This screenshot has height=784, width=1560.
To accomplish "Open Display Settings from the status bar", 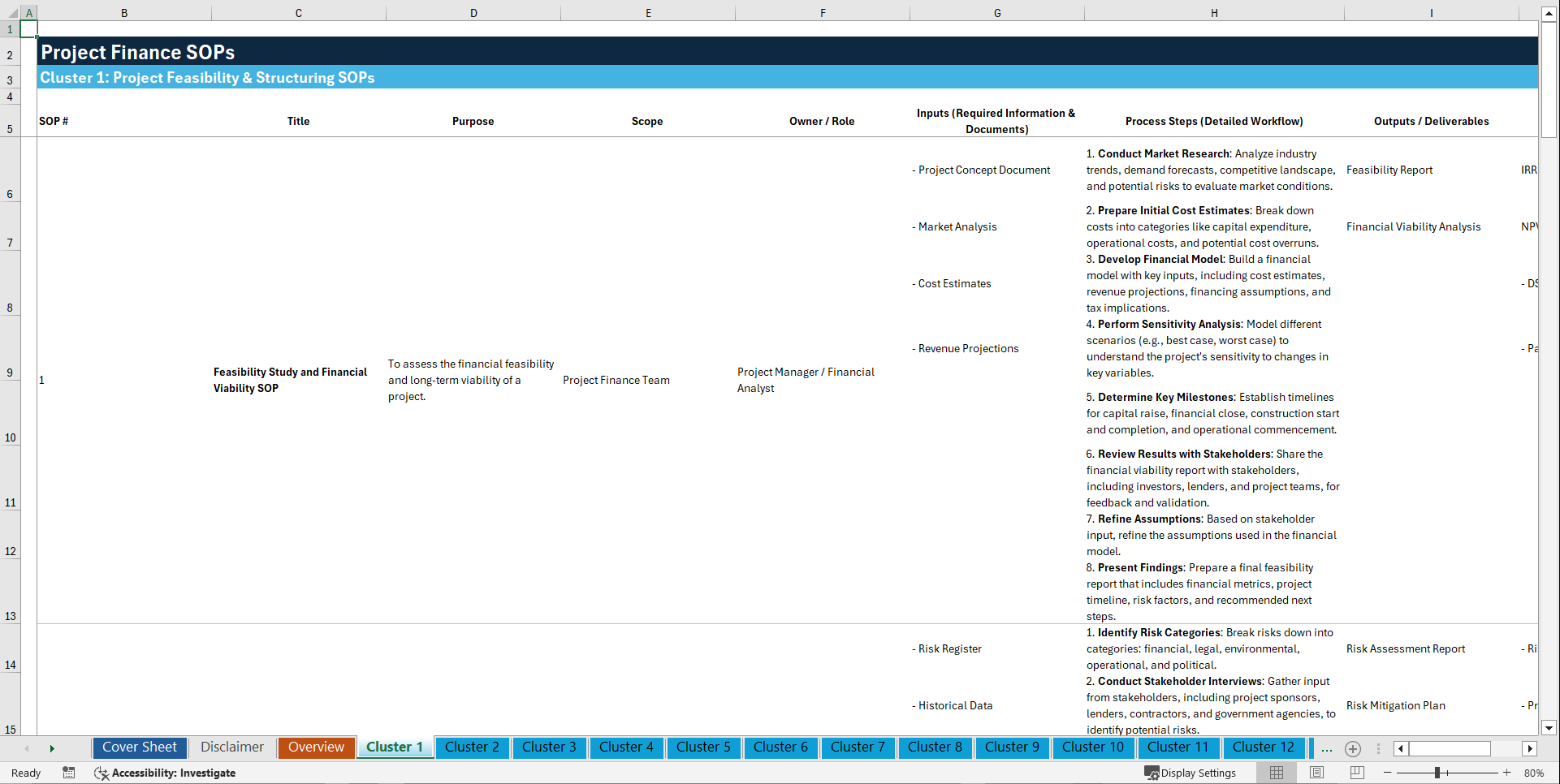I will (x=1191, y=773).
